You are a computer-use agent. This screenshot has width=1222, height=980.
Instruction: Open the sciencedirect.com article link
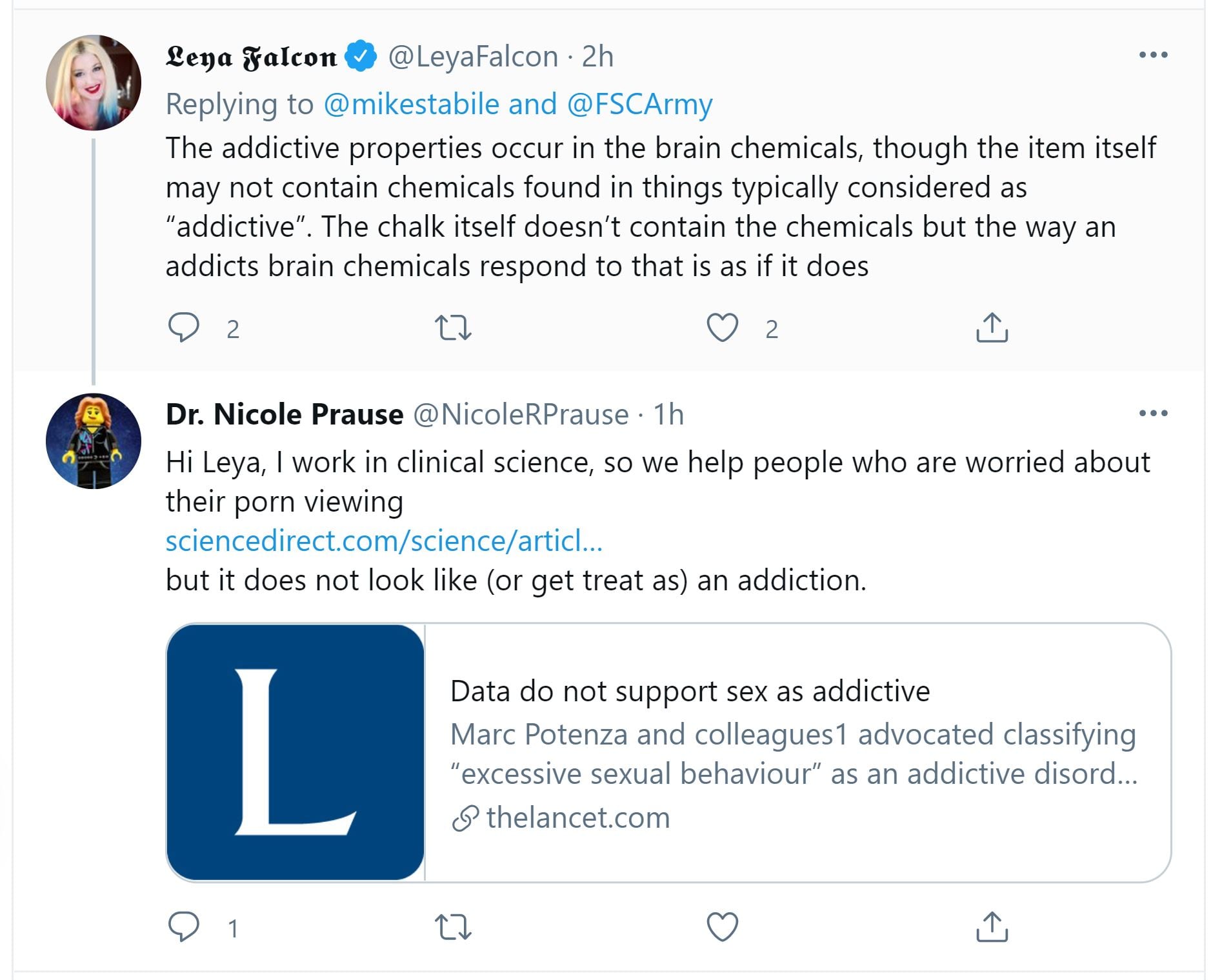coord(384,541)
